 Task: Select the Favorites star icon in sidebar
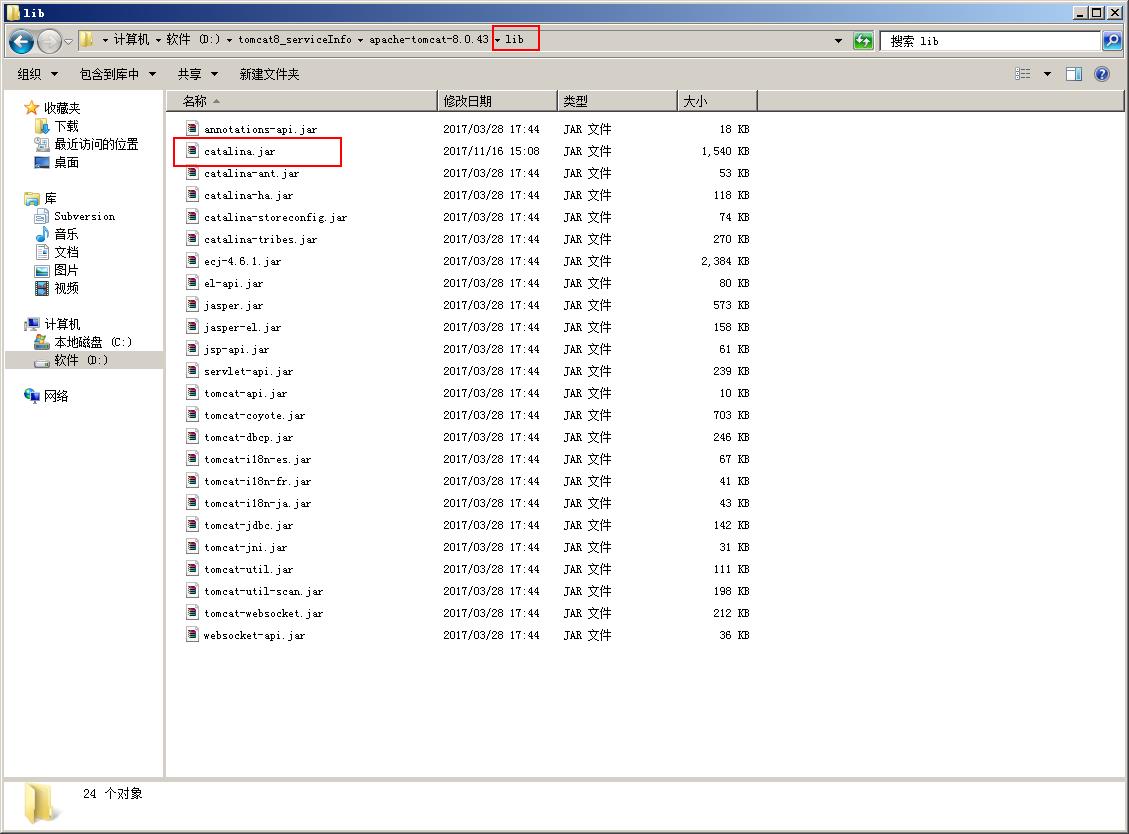pyautogui.click(x=31, y=108)
